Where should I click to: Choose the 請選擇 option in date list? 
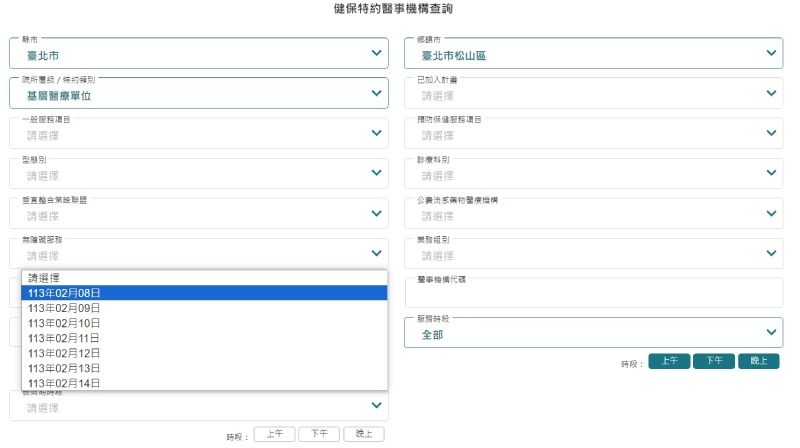(x=204, y=278)
